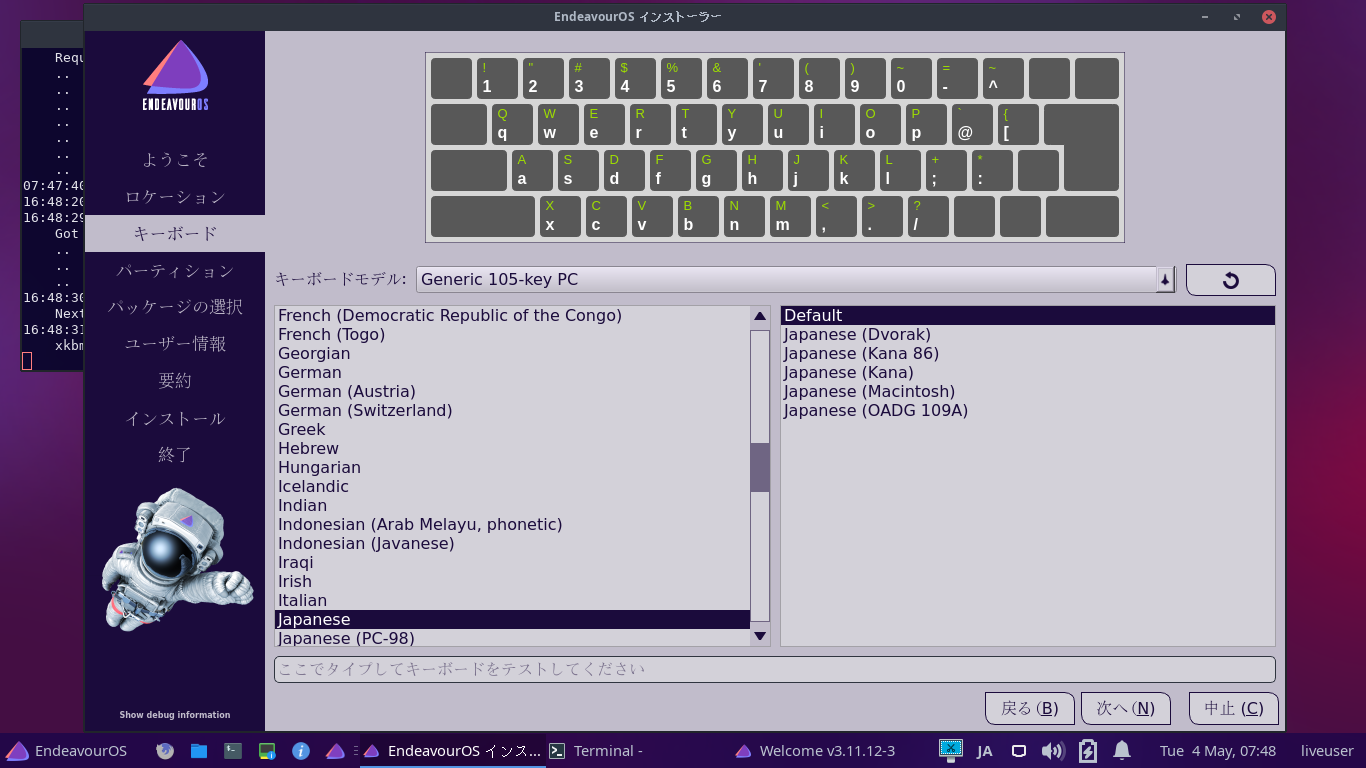Viewport: 1366px width, 768px height.
Task: Launch Firefox from the panel
Action: tap(166, 751)
